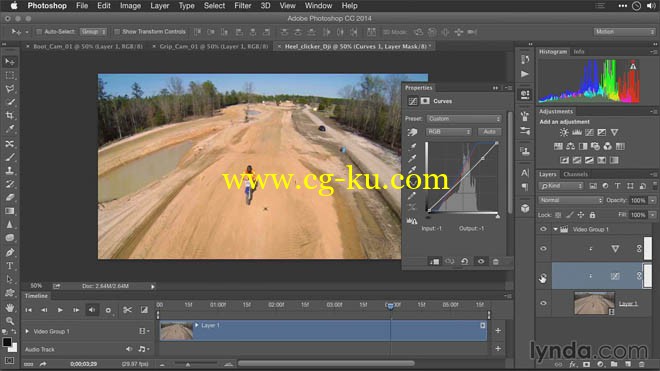Click the timeline zoom slider handle
Viewport: 660px width, 371px height.
pos(188,364)
